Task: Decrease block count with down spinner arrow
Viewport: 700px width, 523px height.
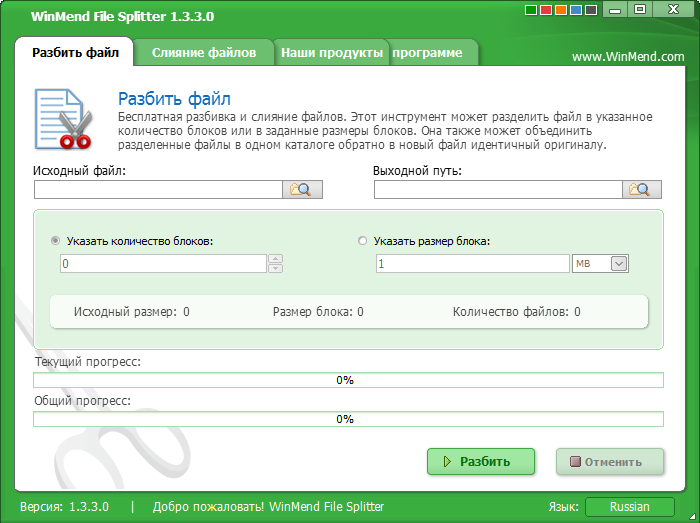Action: [x=275, y=268]
